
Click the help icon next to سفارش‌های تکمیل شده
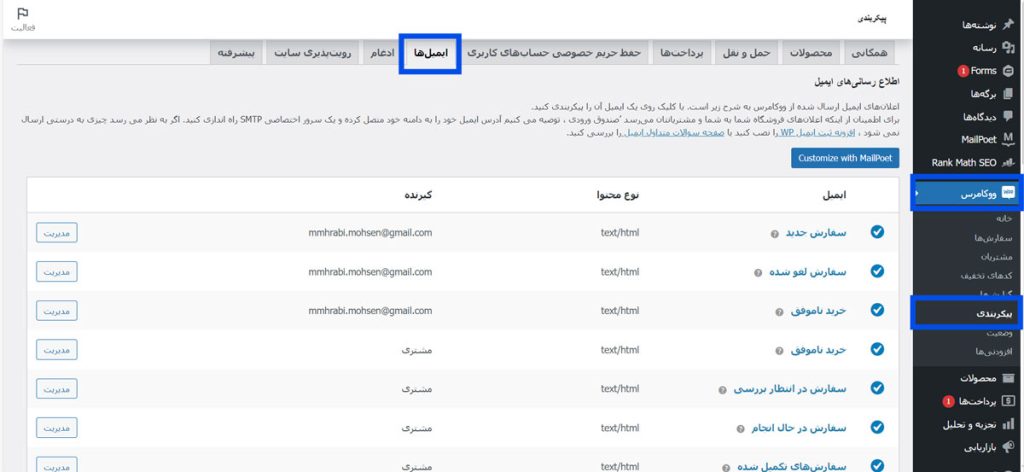pos(726,468)
